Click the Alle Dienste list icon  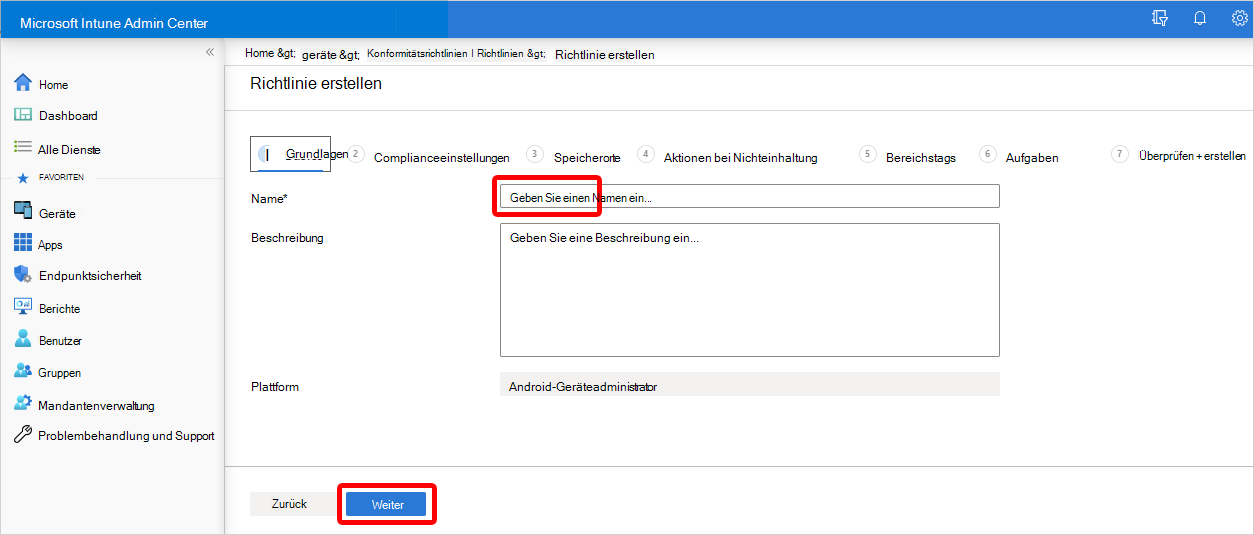pos(23,148)
